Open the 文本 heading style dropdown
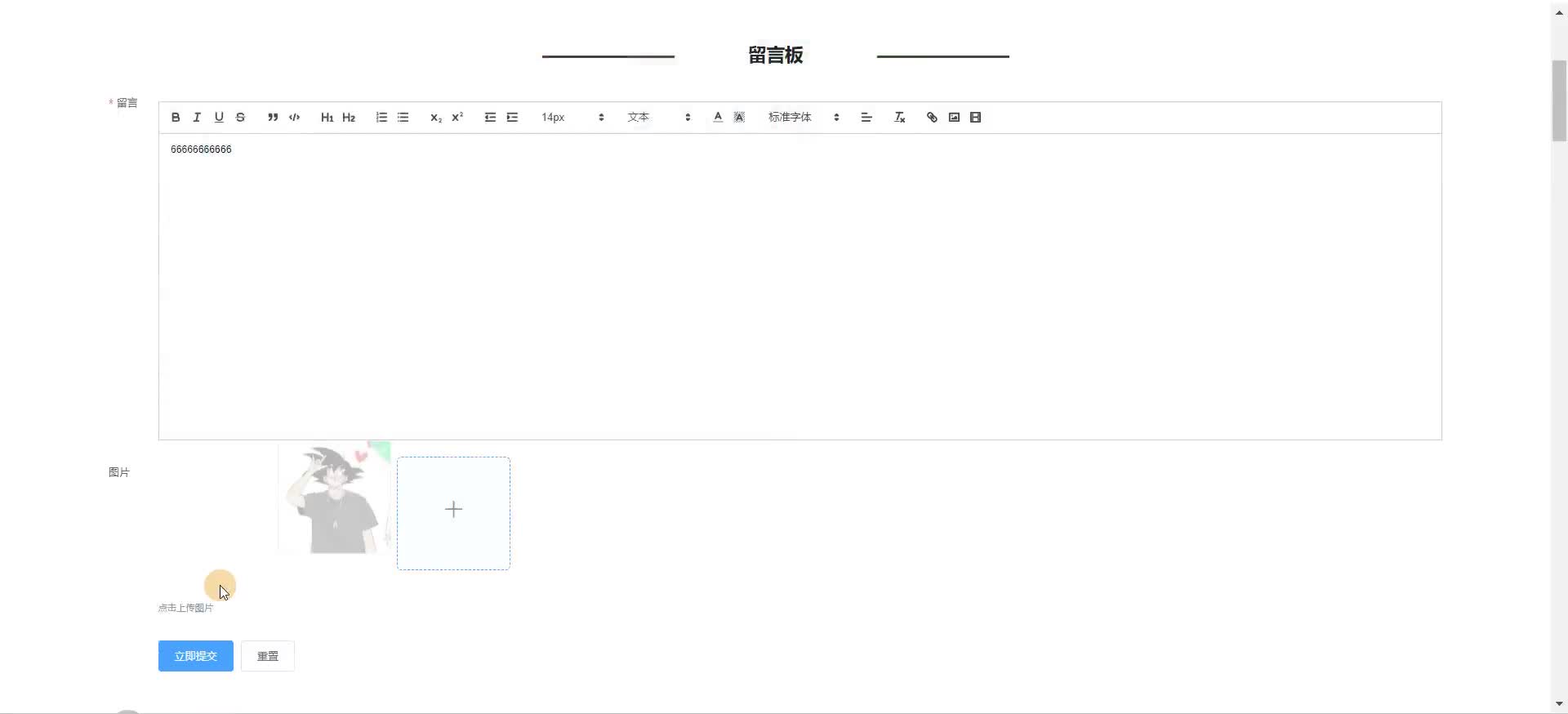The image size is (1568, 714). coord(659,118)
